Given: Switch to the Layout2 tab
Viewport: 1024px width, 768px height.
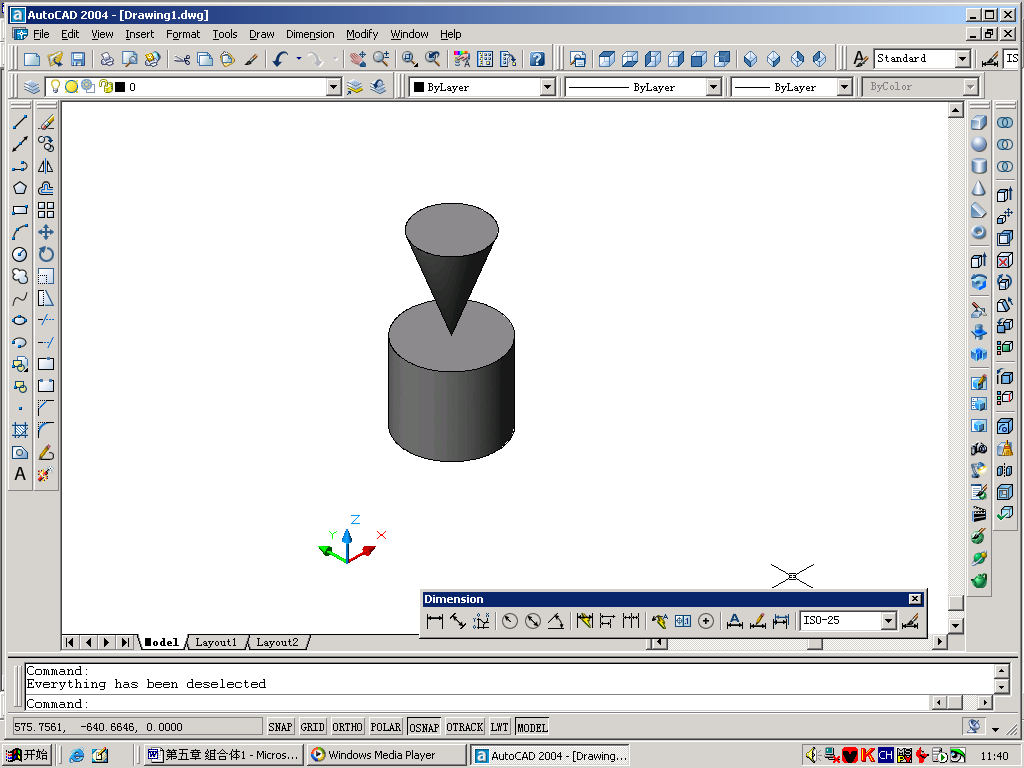Looking at the screenshot, I should (x=277, y=643).
